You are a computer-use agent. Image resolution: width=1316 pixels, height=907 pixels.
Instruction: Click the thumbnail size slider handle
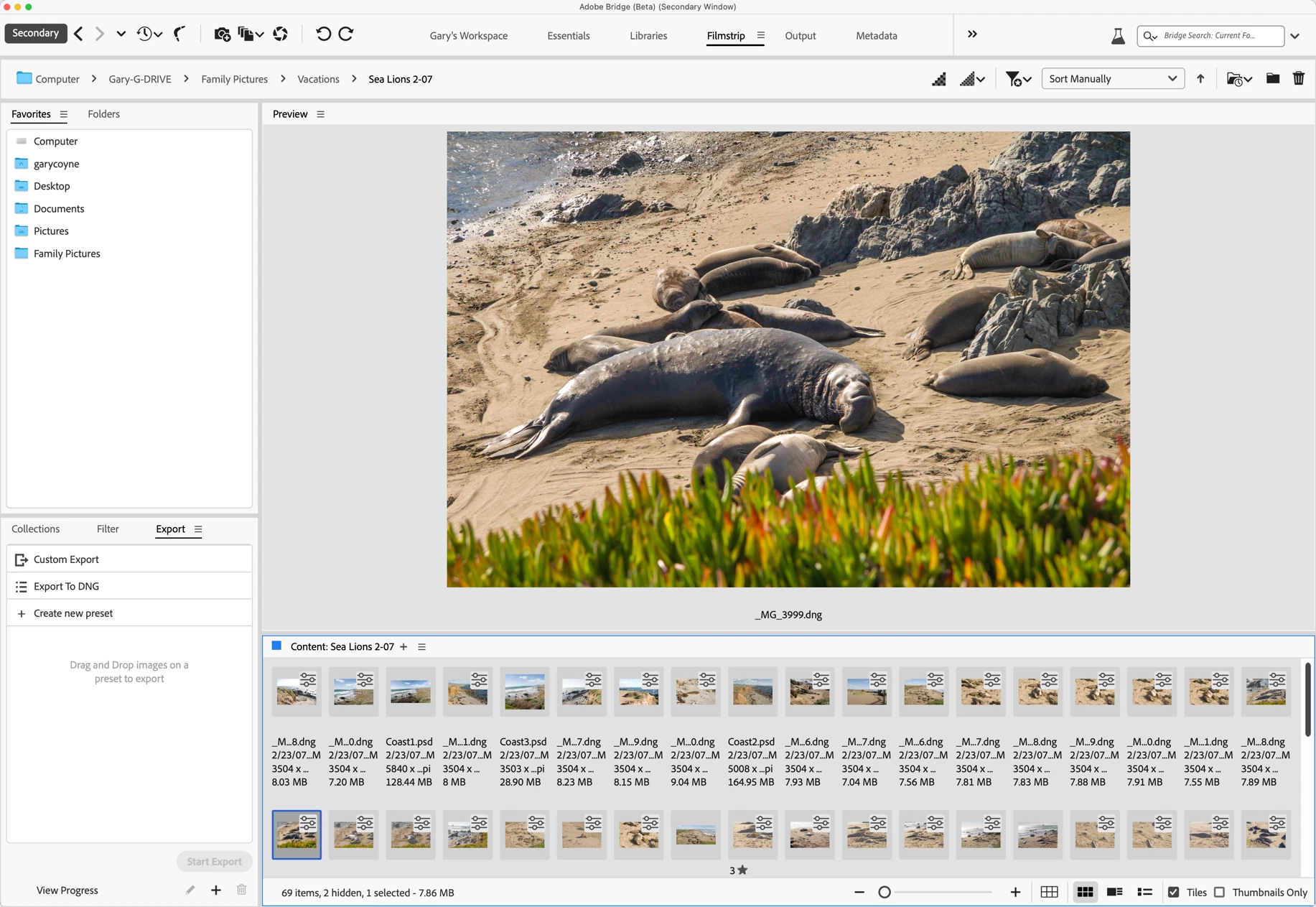885,893
